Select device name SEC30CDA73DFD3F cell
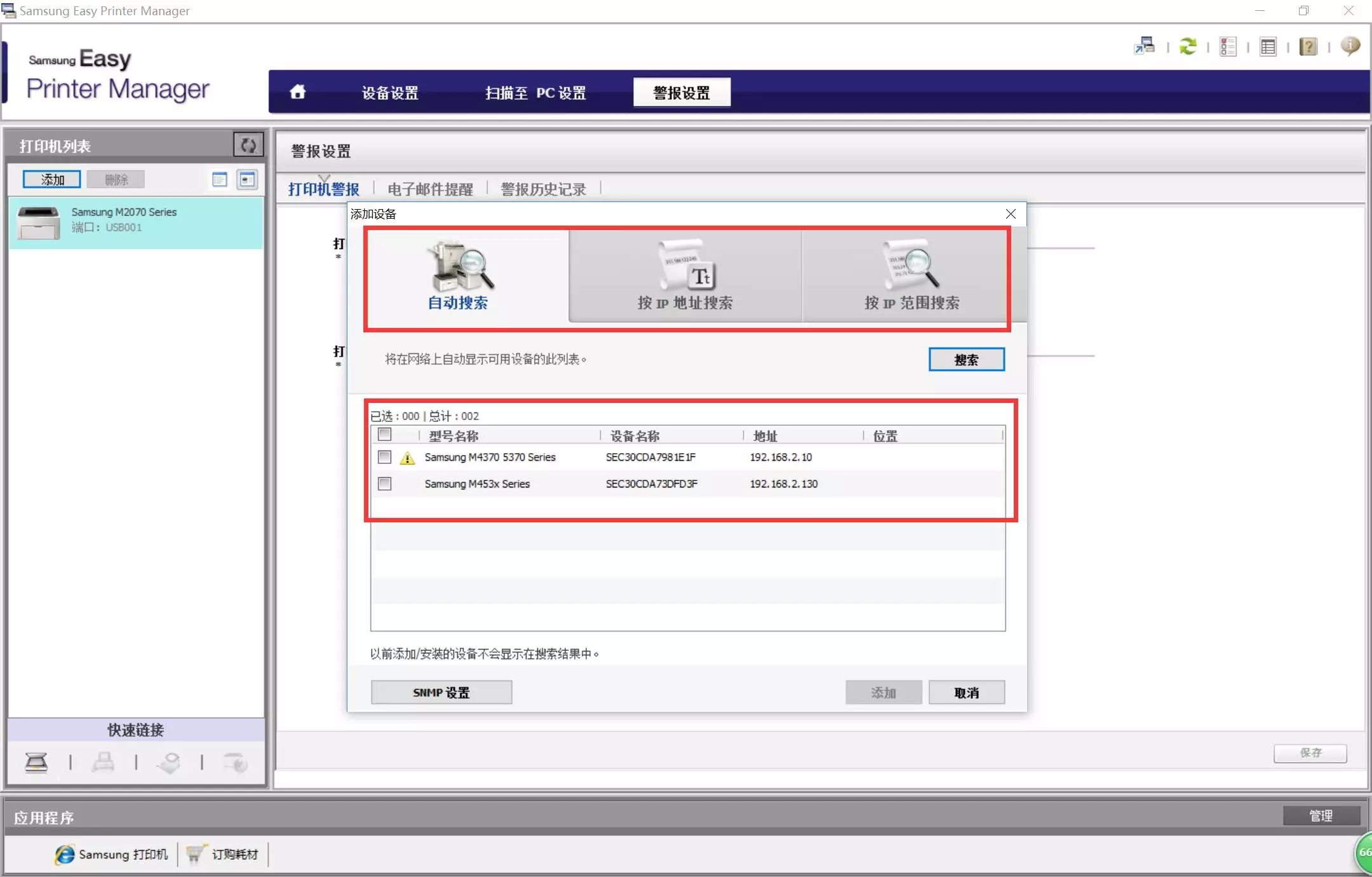The width and height of the screenshot is (1372, 877). (651, 484)
